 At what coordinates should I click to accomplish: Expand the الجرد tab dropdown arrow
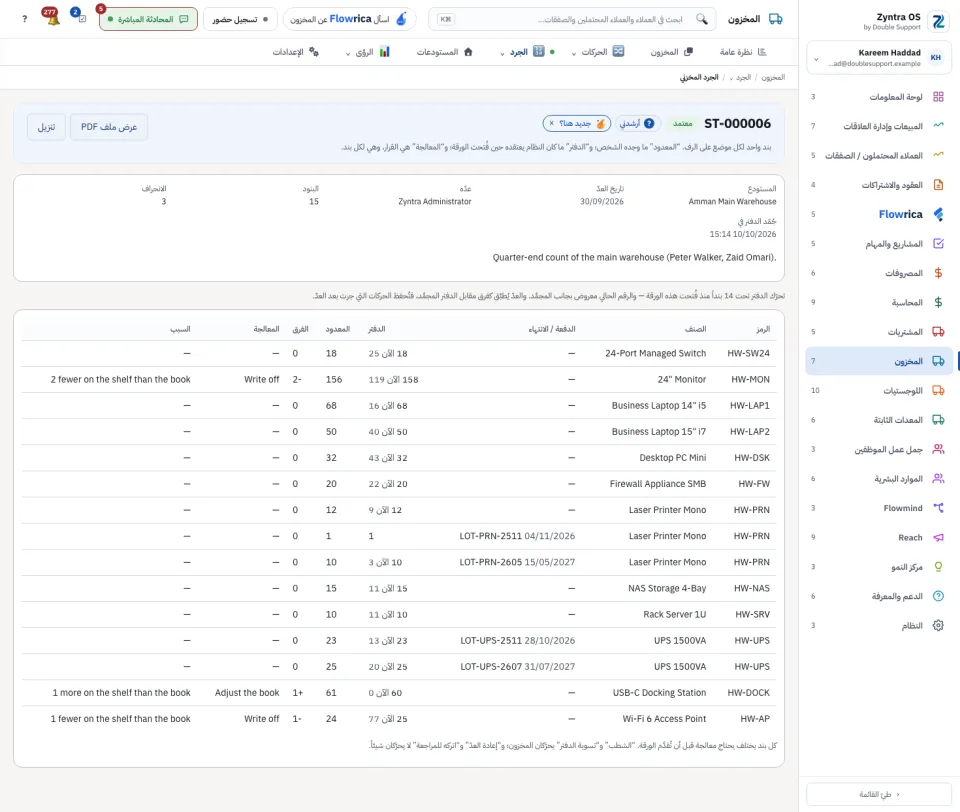point(502,53)
